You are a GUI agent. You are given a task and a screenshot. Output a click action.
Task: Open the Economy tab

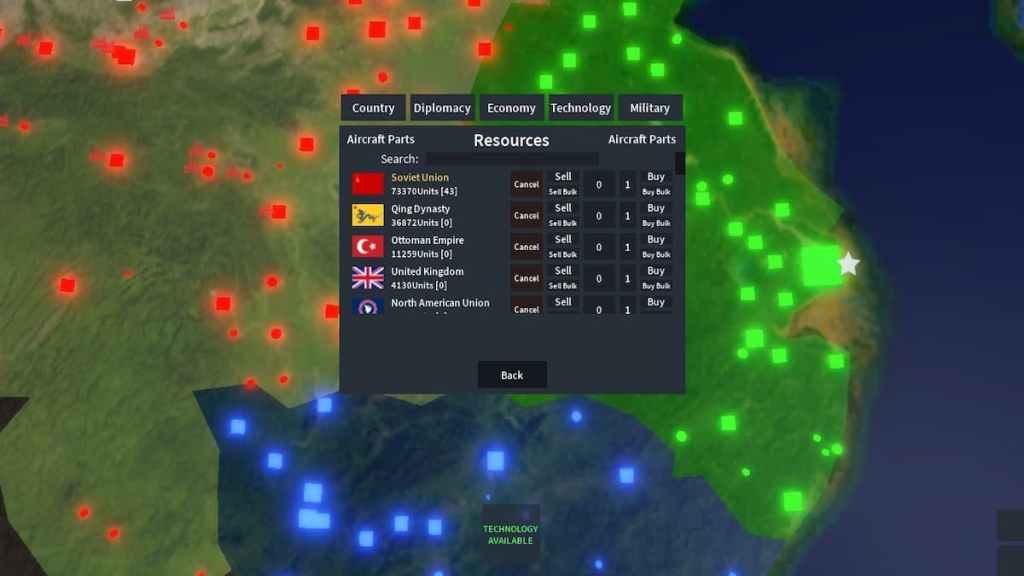coord(511,108)
